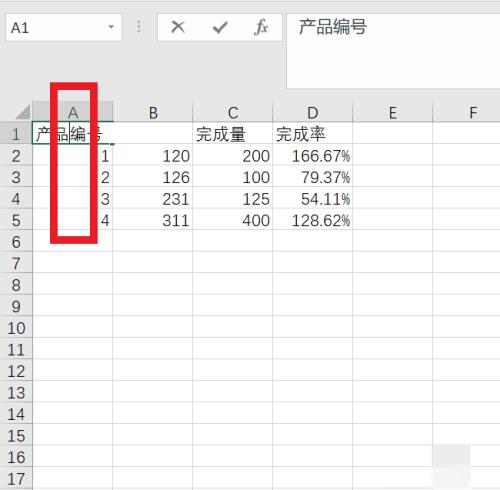Select row 15 header
Screen dimensions: 500x490
pyautogui.click(x=16, y=435)
